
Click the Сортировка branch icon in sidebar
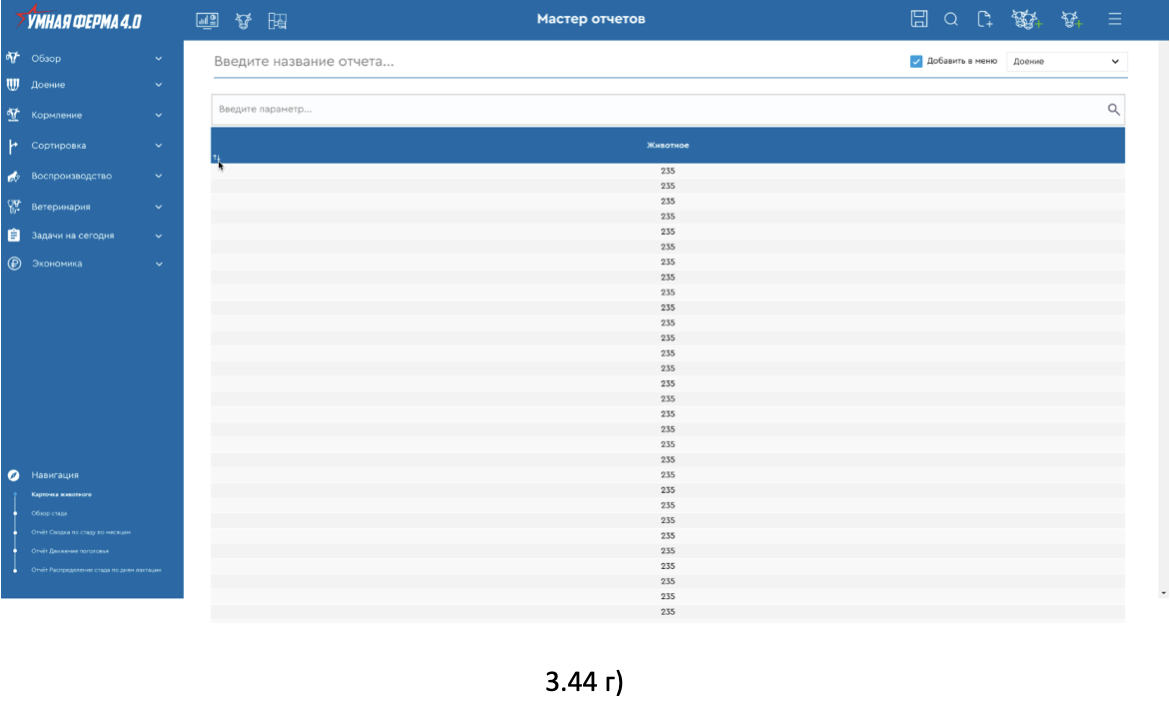click(13, 145)
